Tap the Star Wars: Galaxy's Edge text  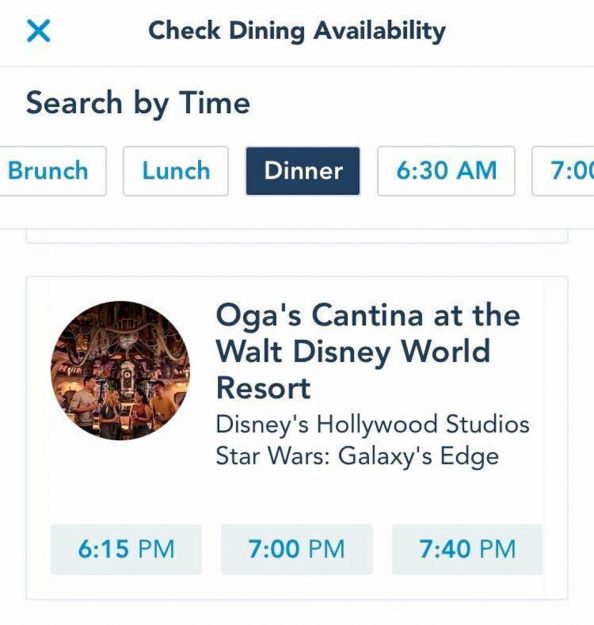point(357,456)
